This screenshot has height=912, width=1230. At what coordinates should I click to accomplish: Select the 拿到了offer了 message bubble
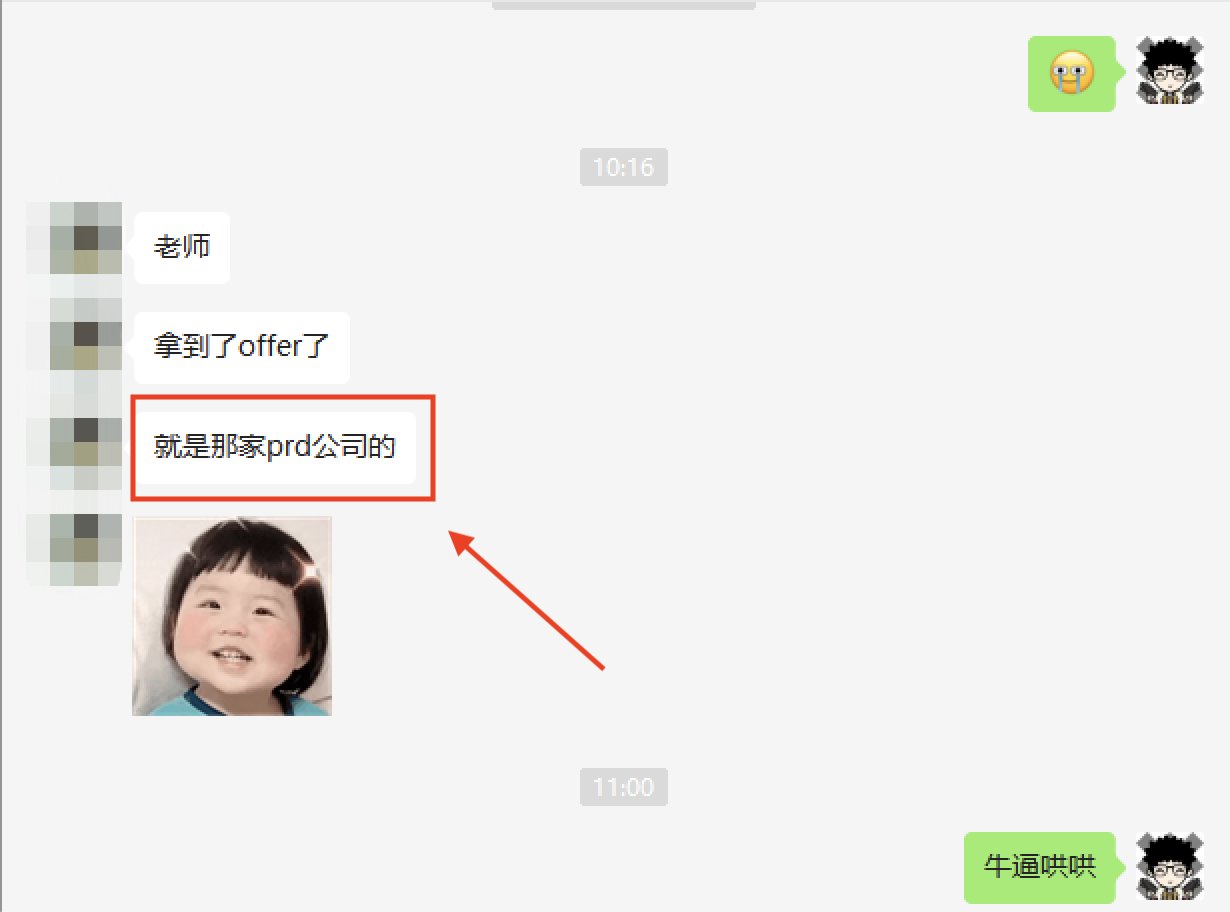pos(241,347)
